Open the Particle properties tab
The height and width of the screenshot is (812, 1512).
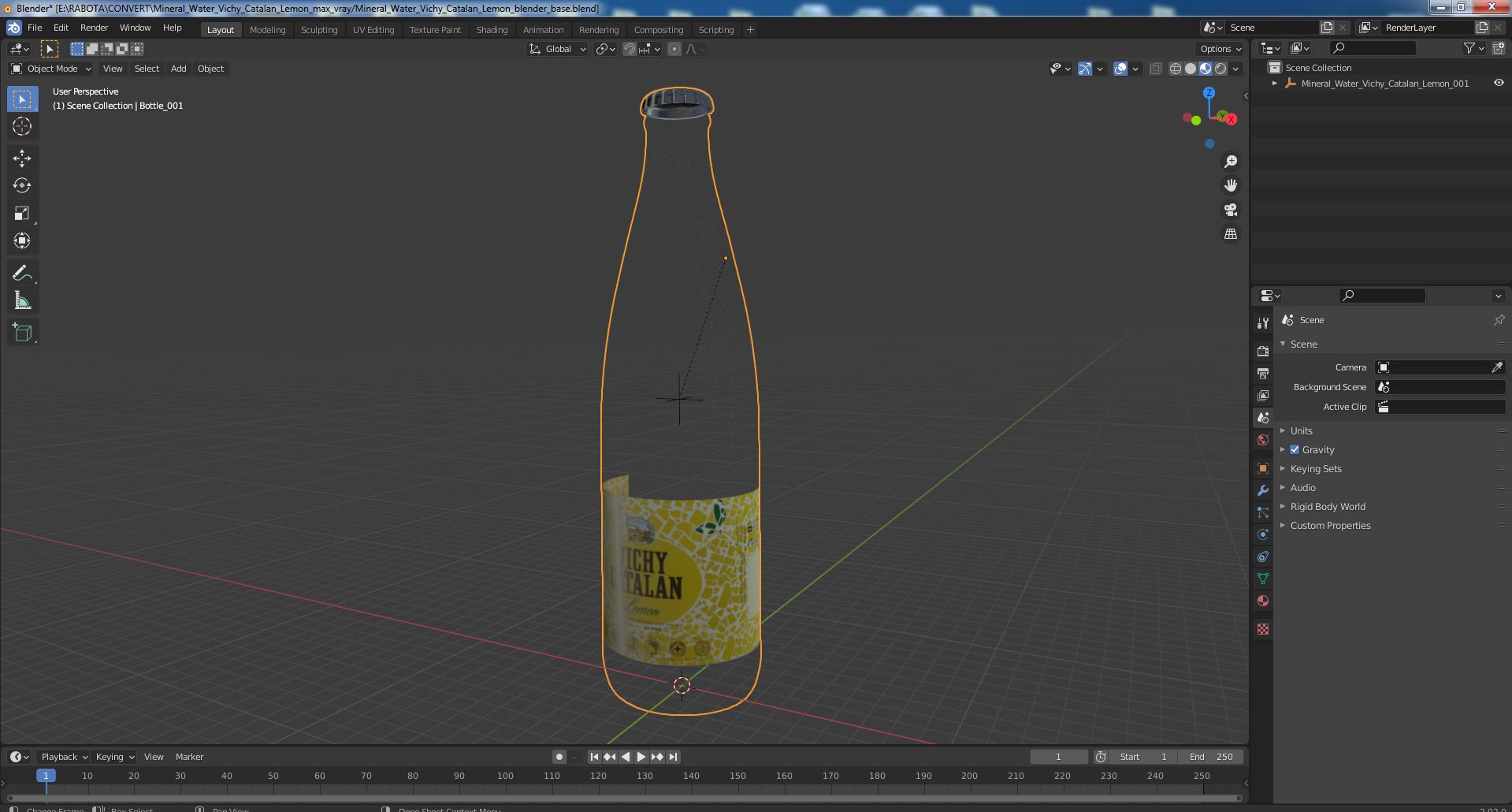1263,512
